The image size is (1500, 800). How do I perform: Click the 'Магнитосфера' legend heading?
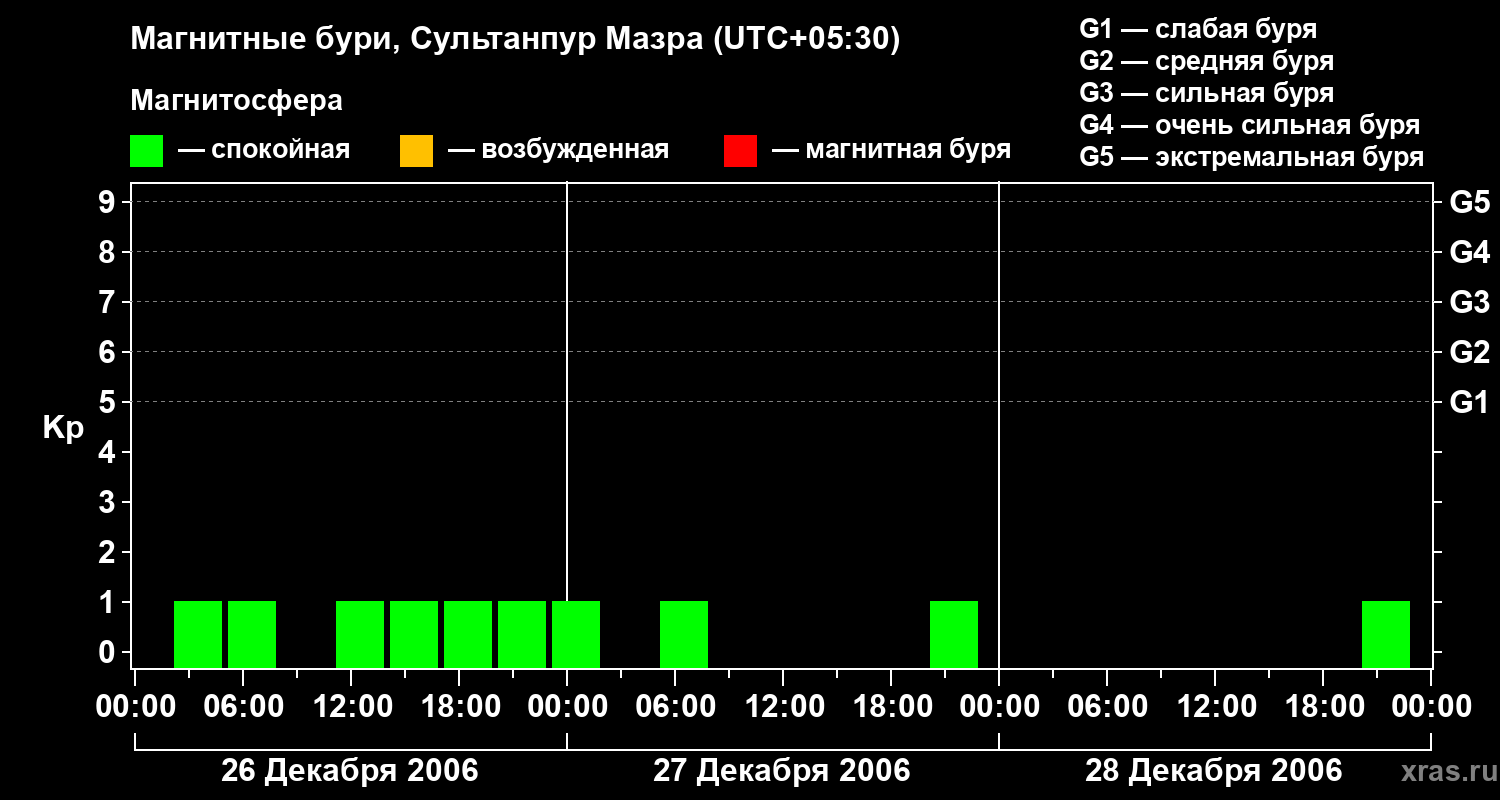pos(237,101)
